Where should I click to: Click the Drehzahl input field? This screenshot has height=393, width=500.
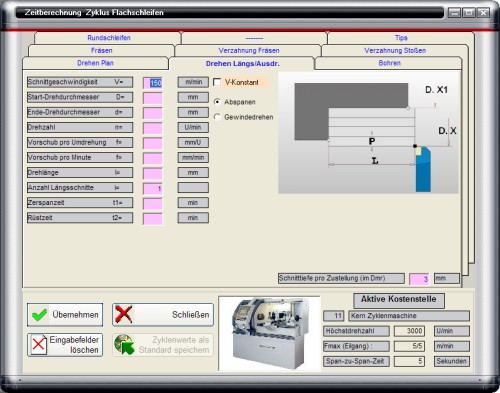(153, 128)
